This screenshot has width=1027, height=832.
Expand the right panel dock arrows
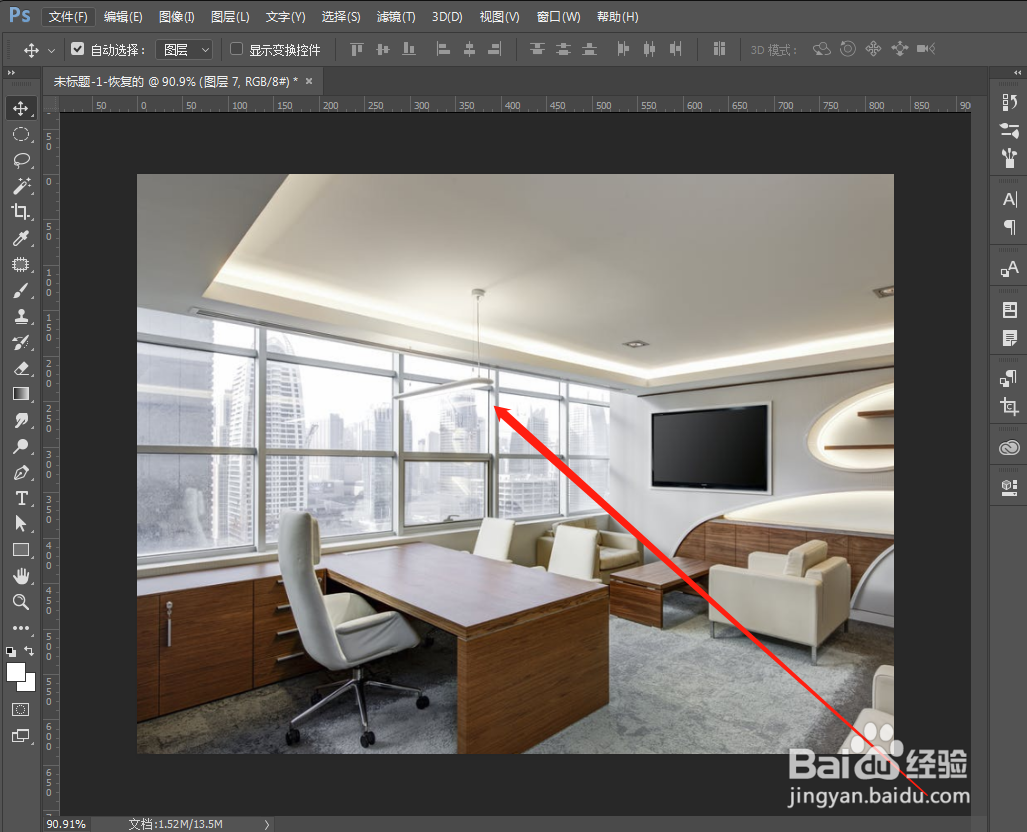click(x=1017, y=73)
